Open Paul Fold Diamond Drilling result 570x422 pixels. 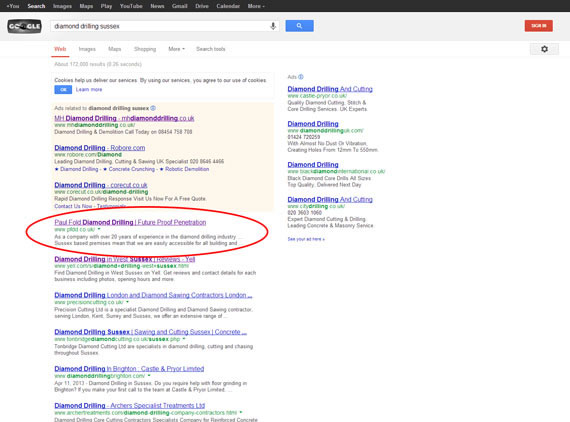pos(130,222)
